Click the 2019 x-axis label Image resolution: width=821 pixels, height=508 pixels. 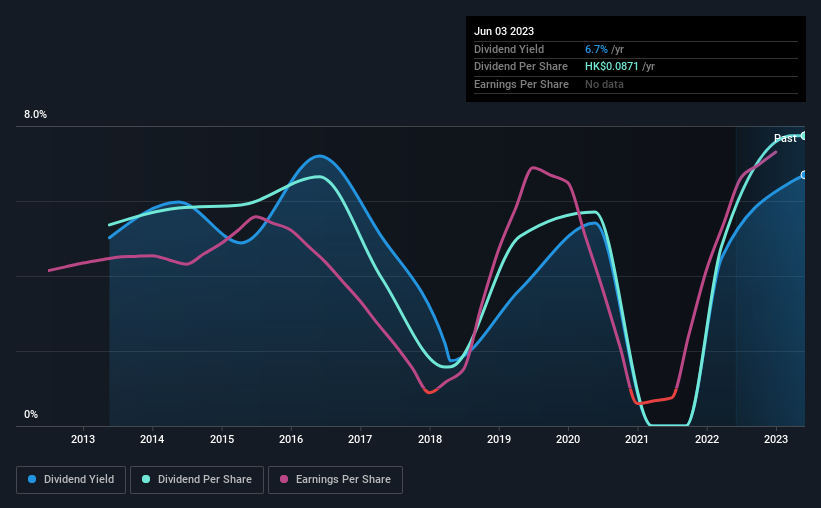click(499, 439)
